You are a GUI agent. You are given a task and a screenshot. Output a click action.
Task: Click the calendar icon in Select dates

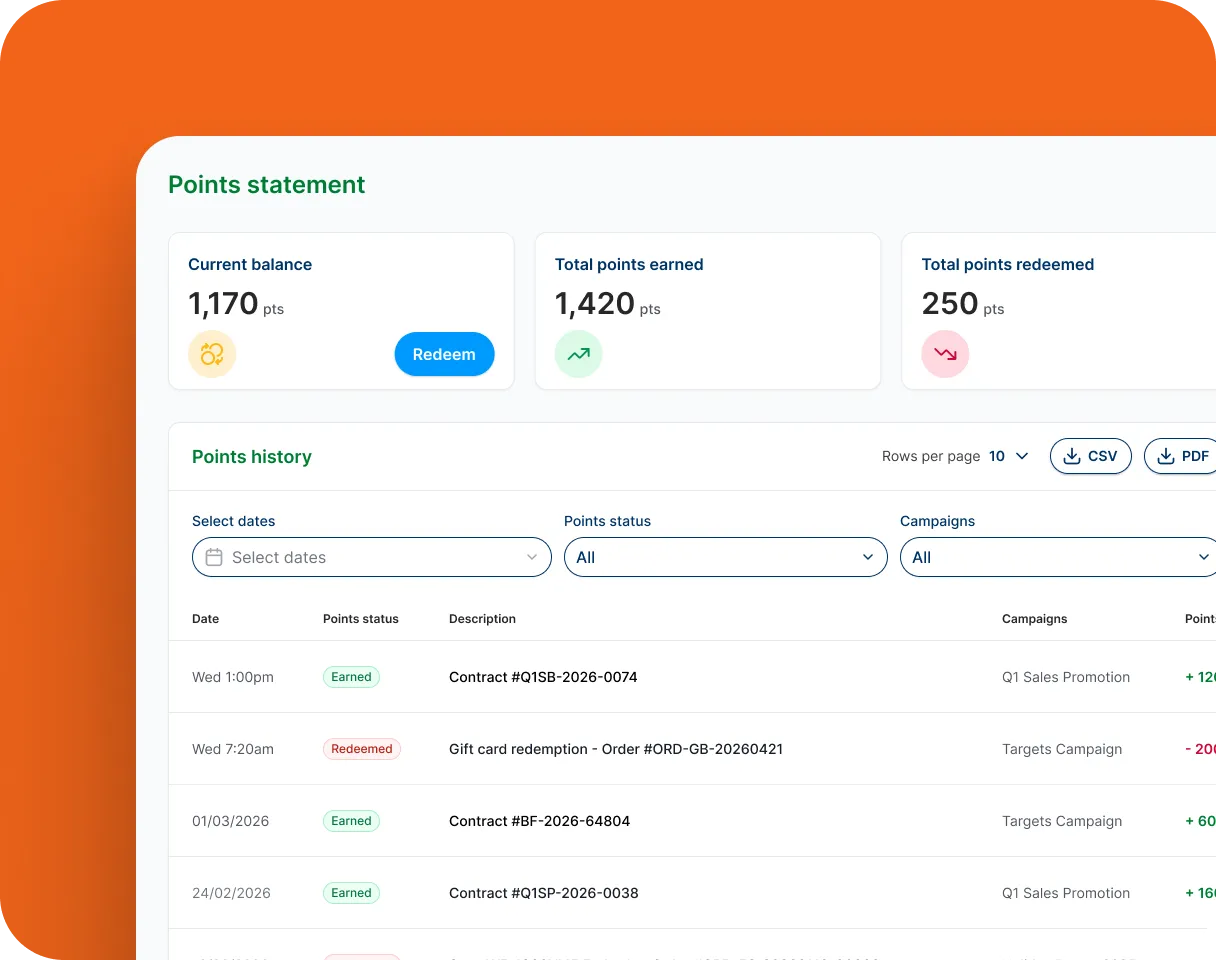[x=214, y=557]
